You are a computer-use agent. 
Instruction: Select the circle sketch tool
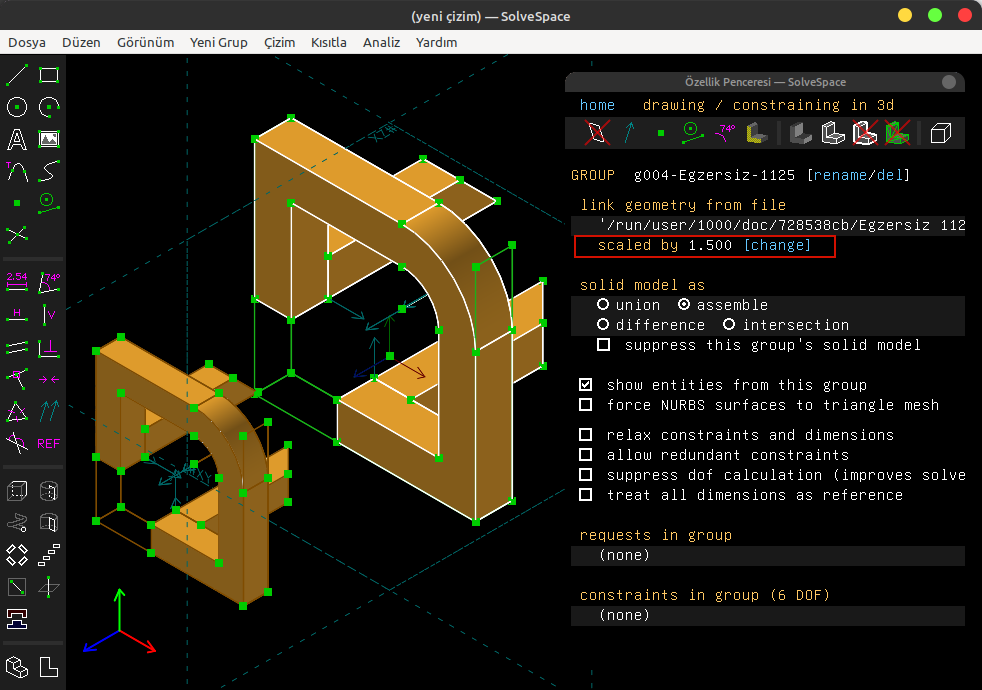[17, 107]
